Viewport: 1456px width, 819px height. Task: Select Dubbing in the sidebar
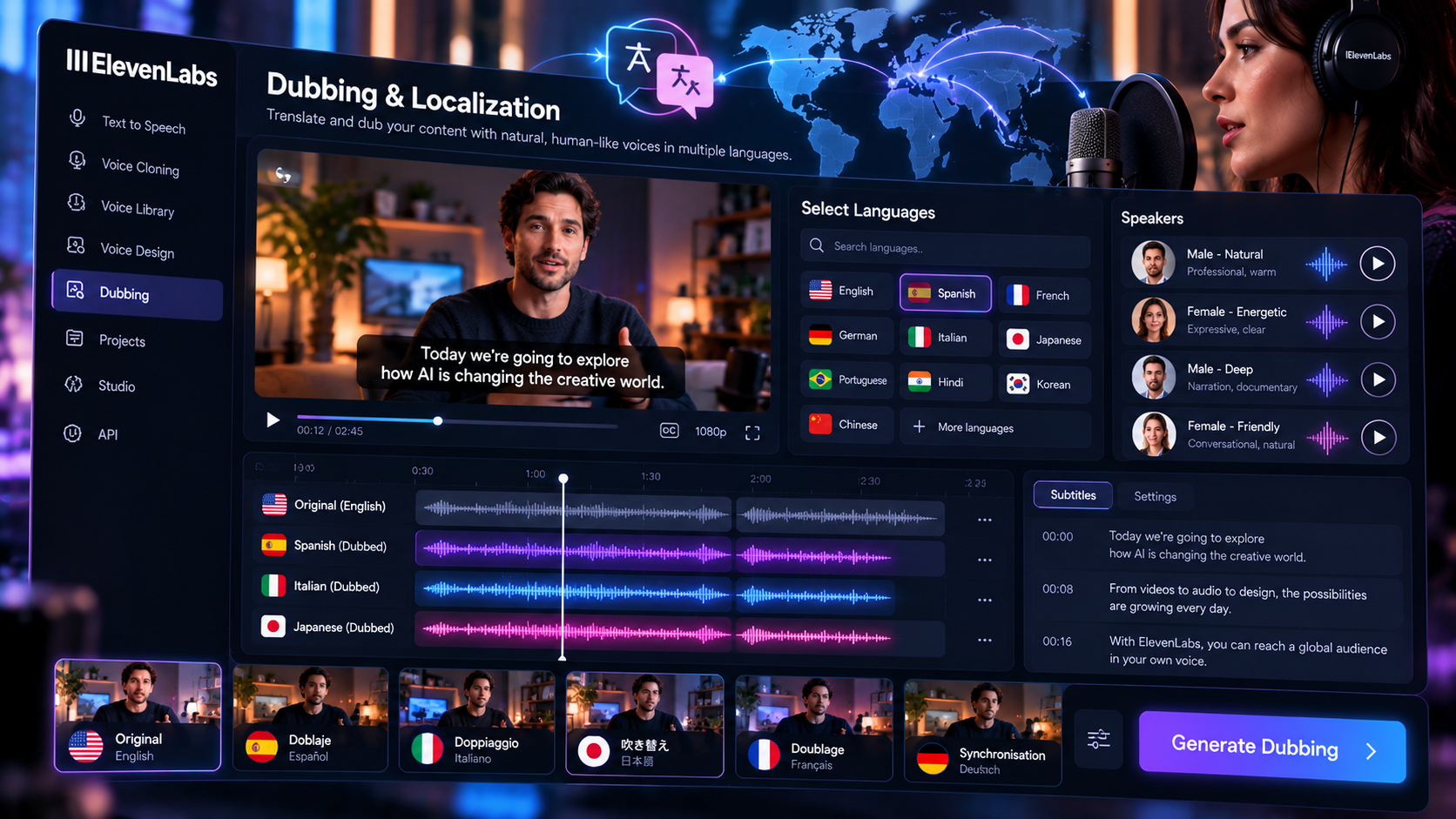[x=137, y=294]
